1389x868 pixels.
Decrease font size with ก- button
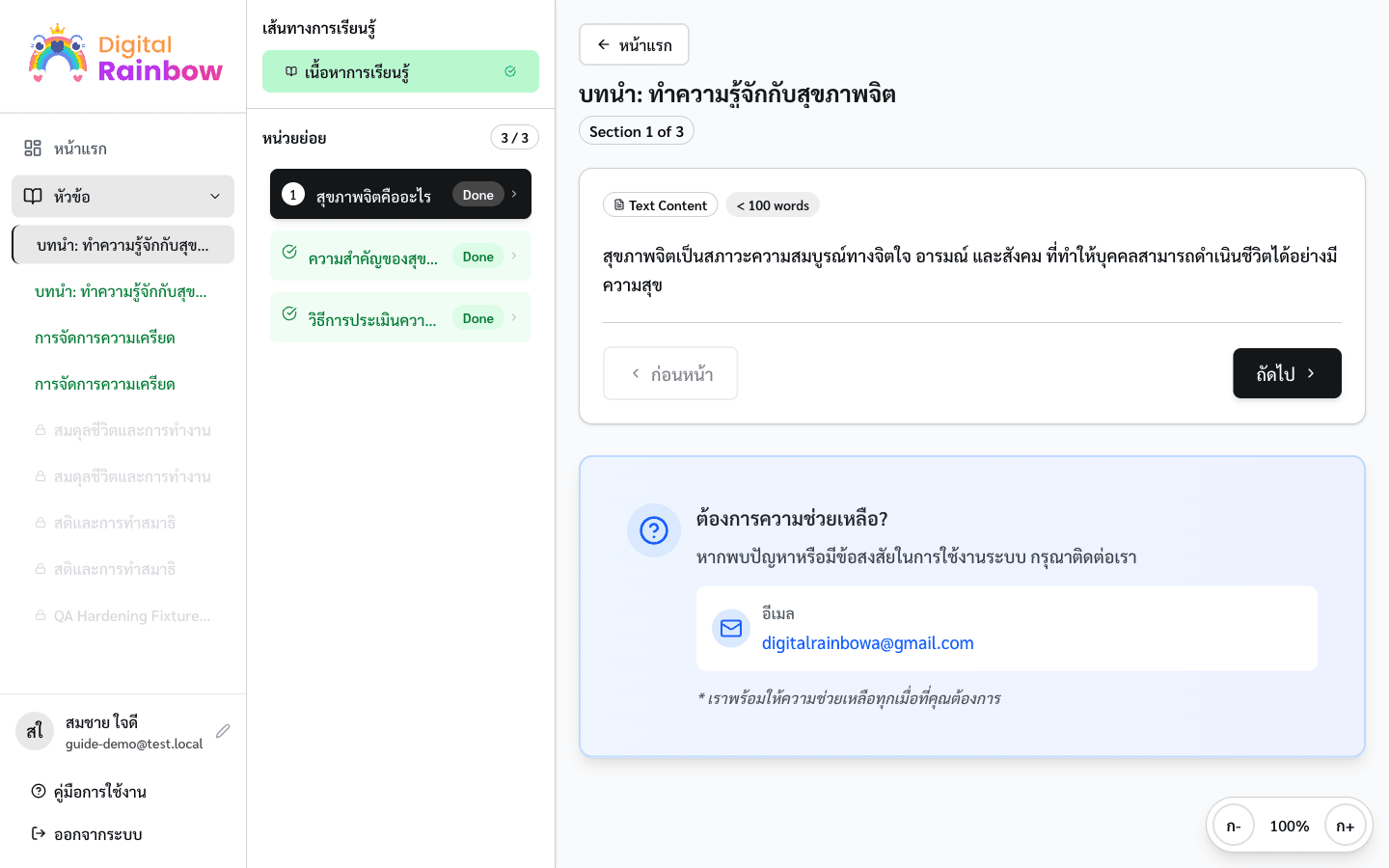1234,826
